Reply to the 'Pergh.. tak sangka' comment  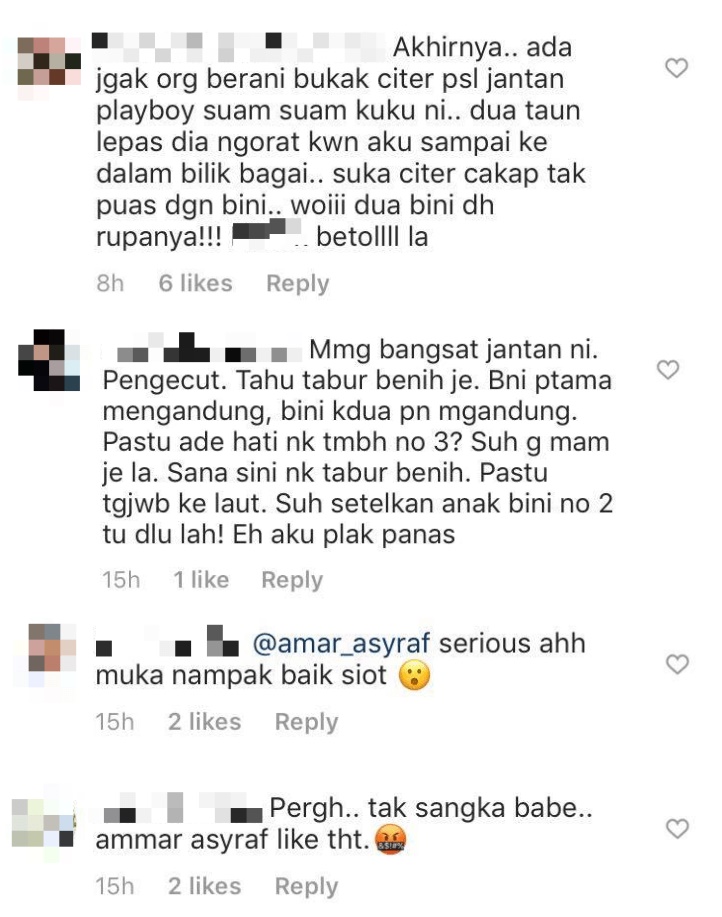pos(306,887)
